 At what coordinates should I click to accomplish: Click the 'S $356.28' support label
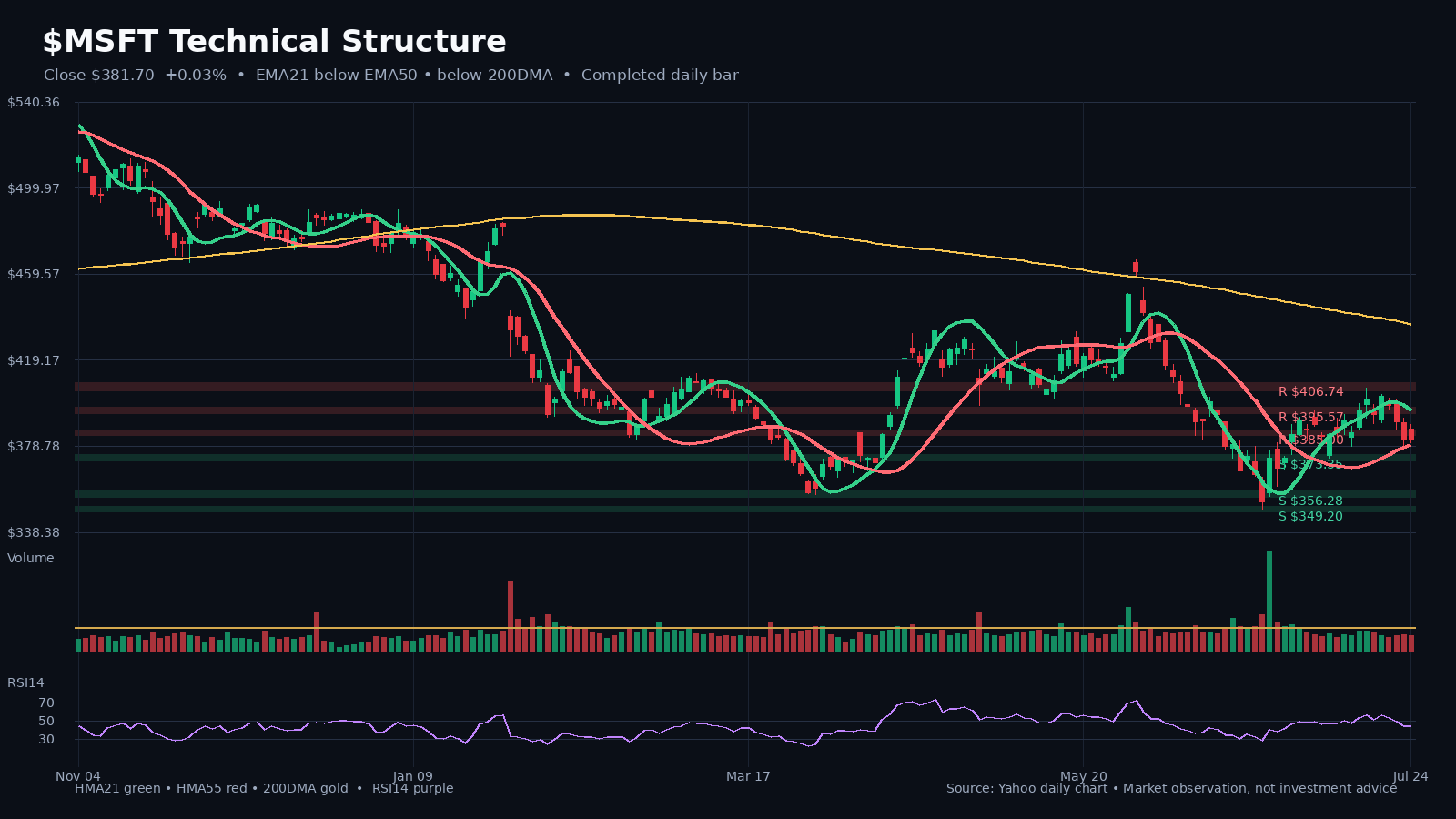[x=1310, y=500]
